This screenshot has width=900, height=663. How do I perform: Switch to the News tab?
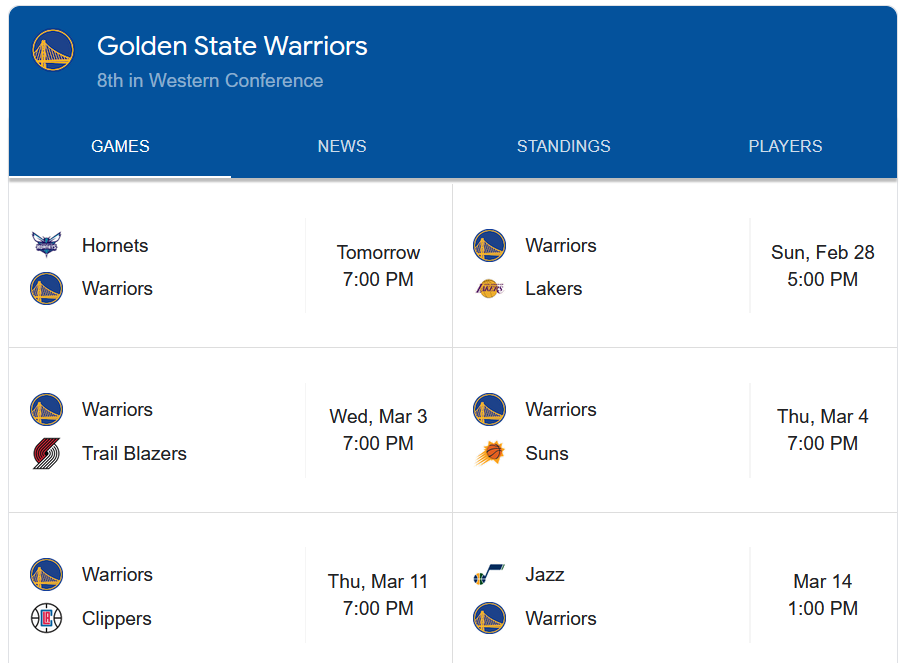pyautogui.click(x=342, y=146)
